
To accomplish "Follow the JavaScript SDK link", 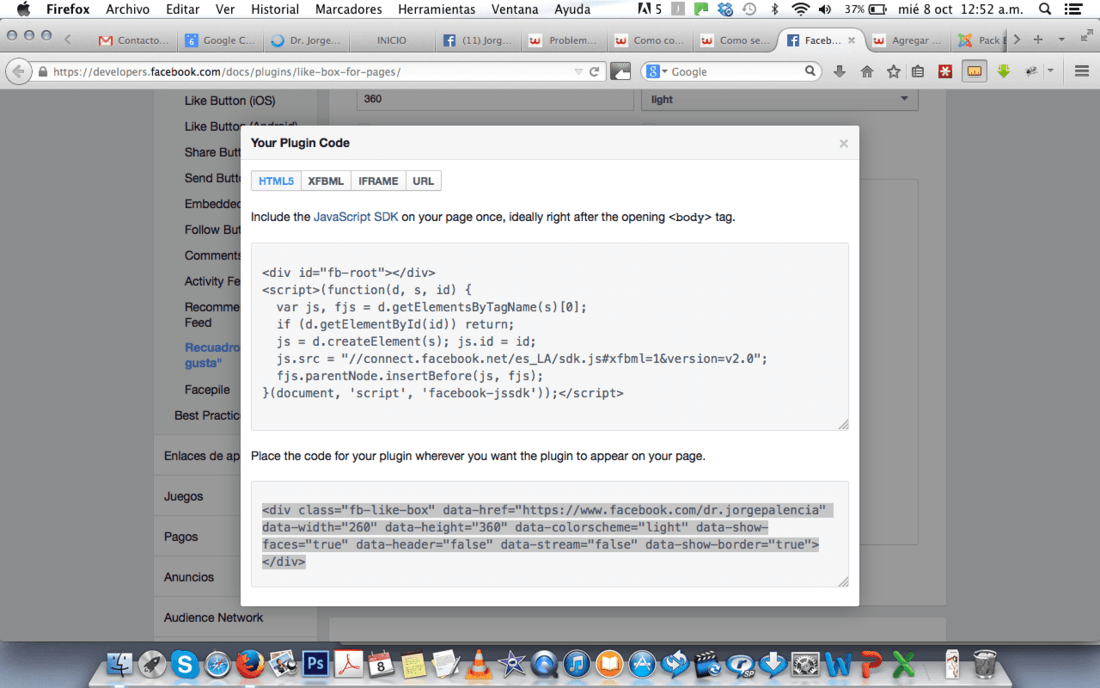I will click(356, 217).
